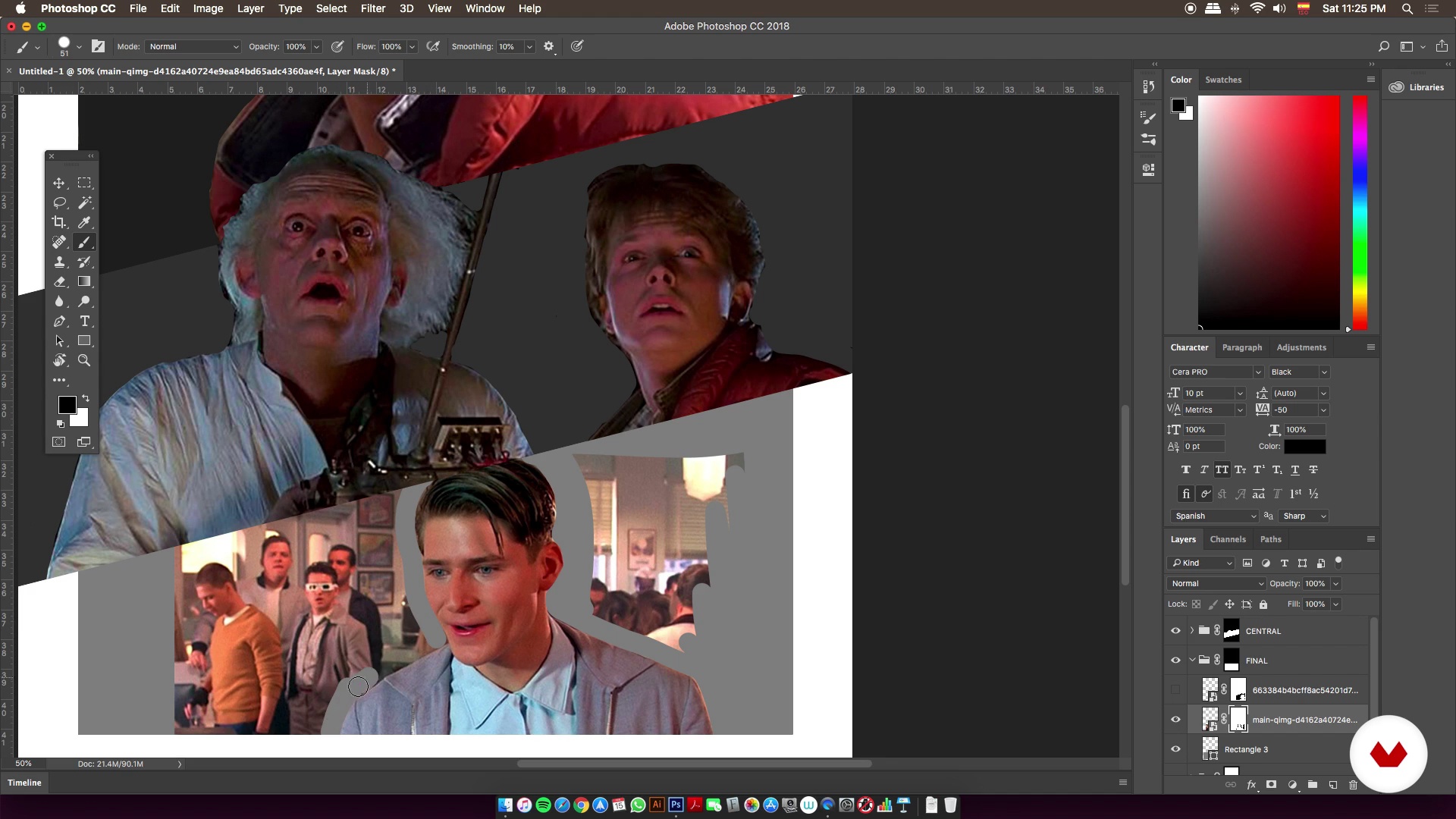Open the Layer menu
Screen dimensions: 1456x819
[x=250, y=8]
